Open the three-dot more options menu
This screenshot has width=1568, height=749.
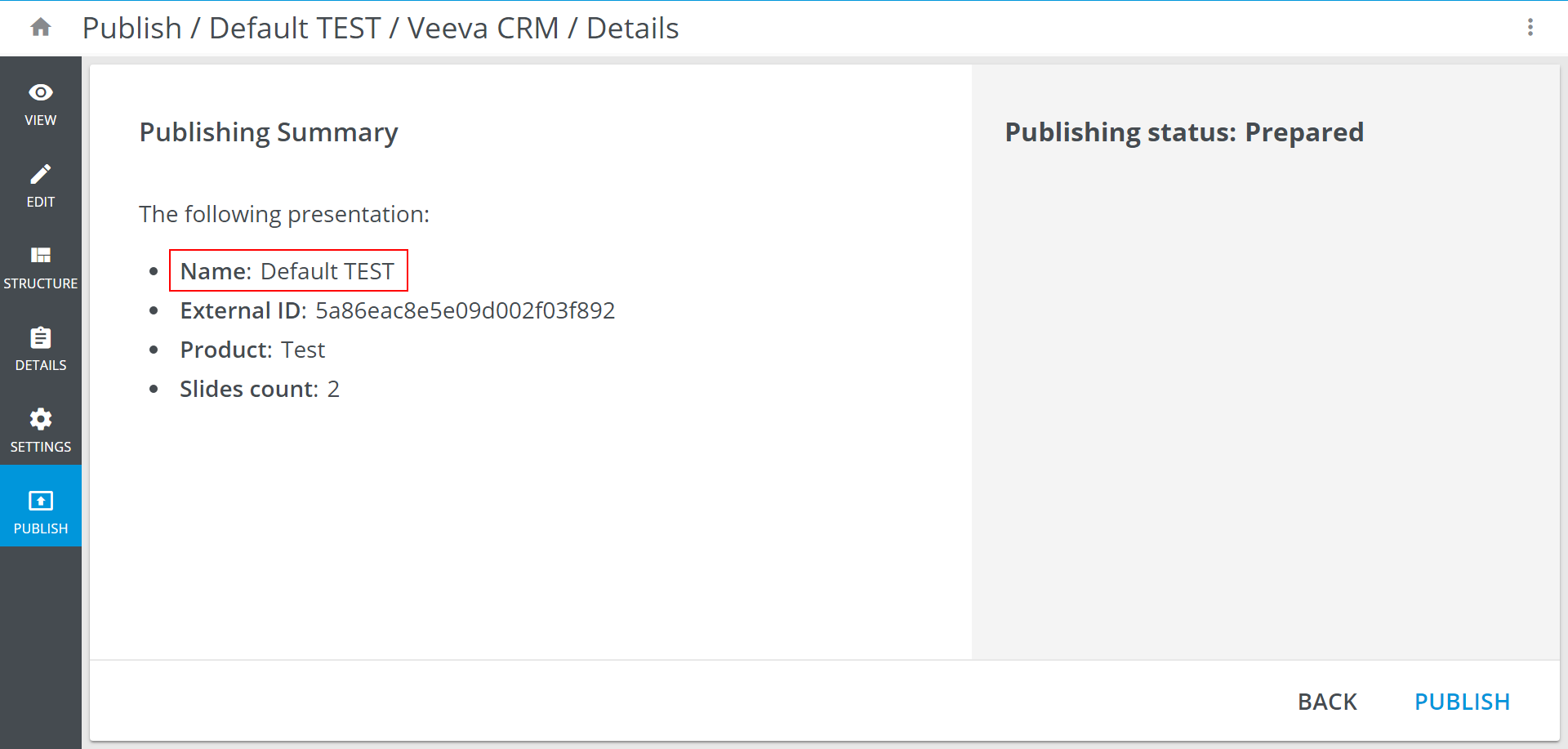pyautogui.click(x=1530, y=28)
